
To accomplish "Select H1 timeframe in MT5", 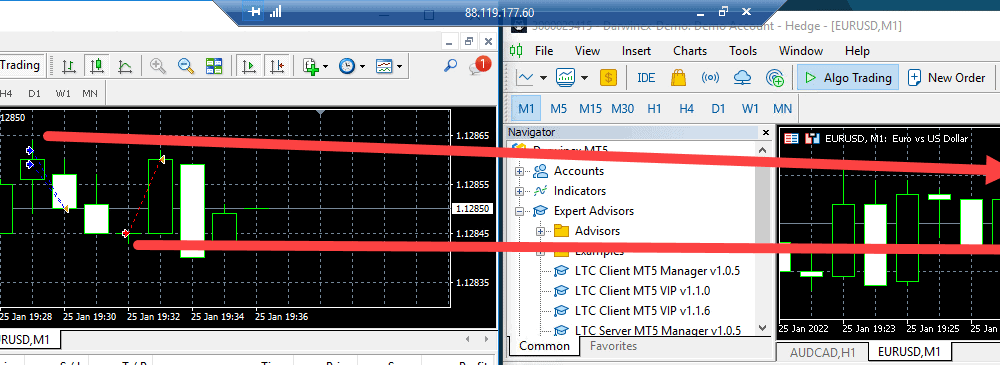I will tap(654, 108).
